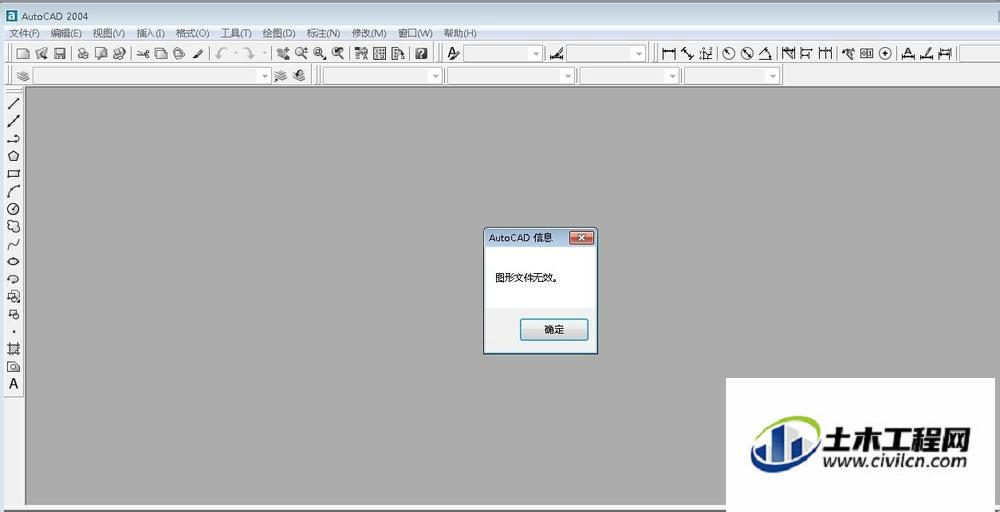Open the 插入(I) menu
The image size is (1000, 512).
coord(151,33)
